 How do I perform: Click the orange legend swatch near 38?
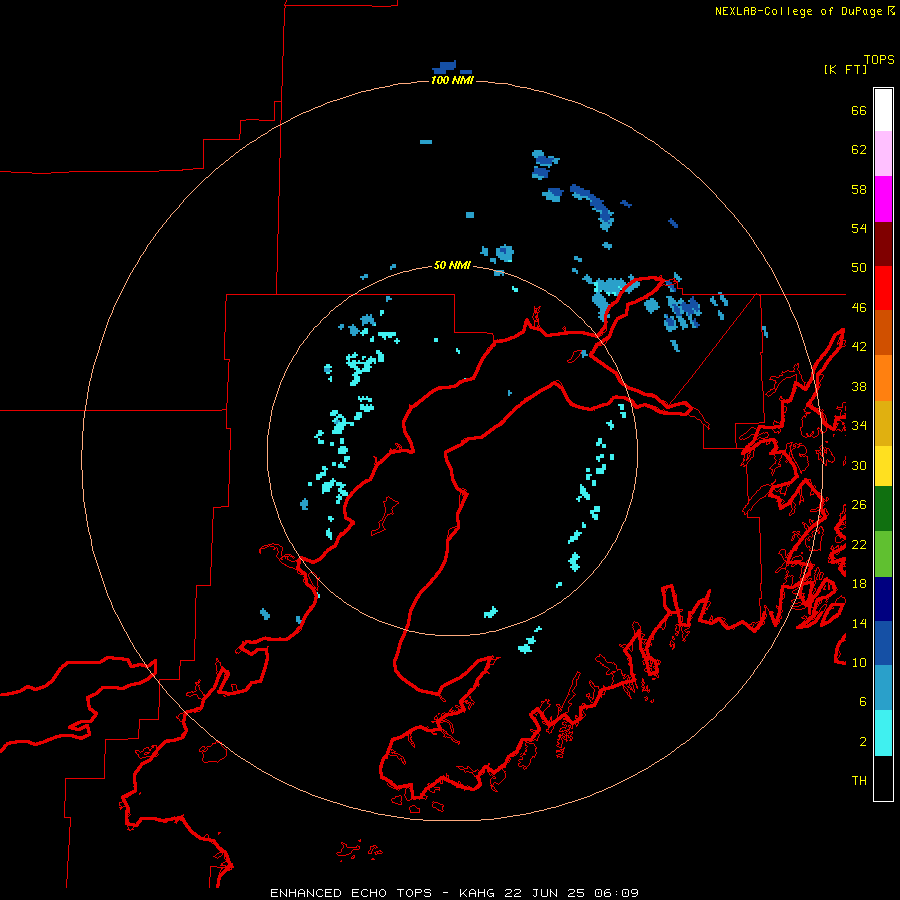(883, 378)
